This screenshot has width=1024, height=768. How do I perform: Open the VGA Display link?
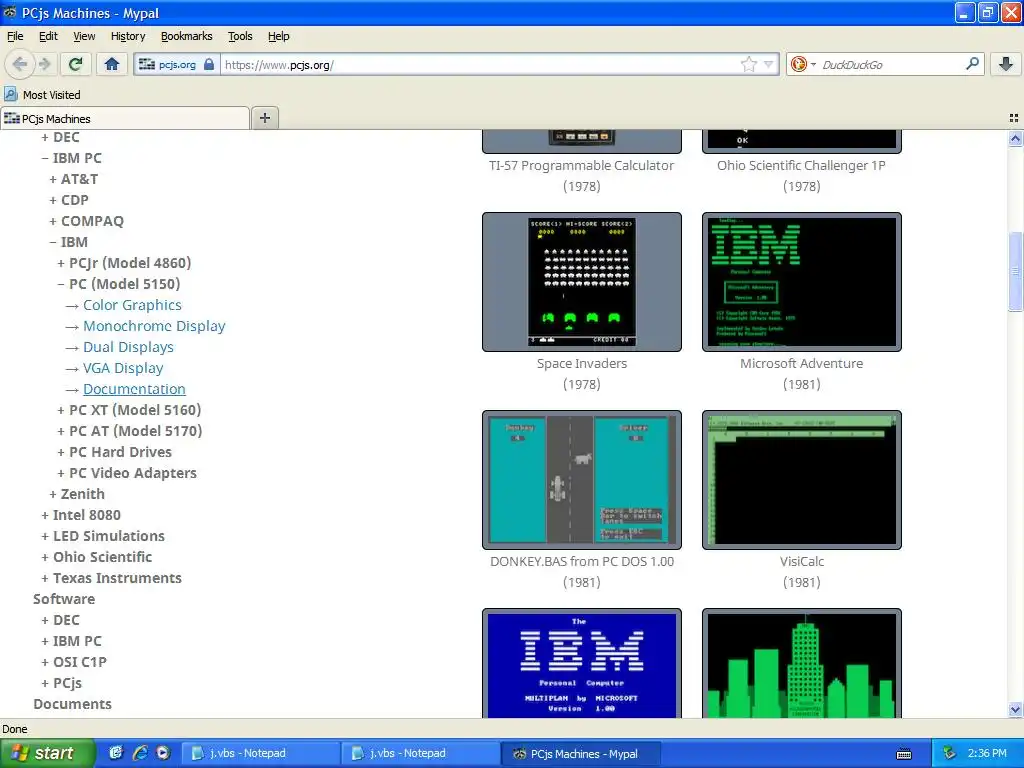coord(123,368)
